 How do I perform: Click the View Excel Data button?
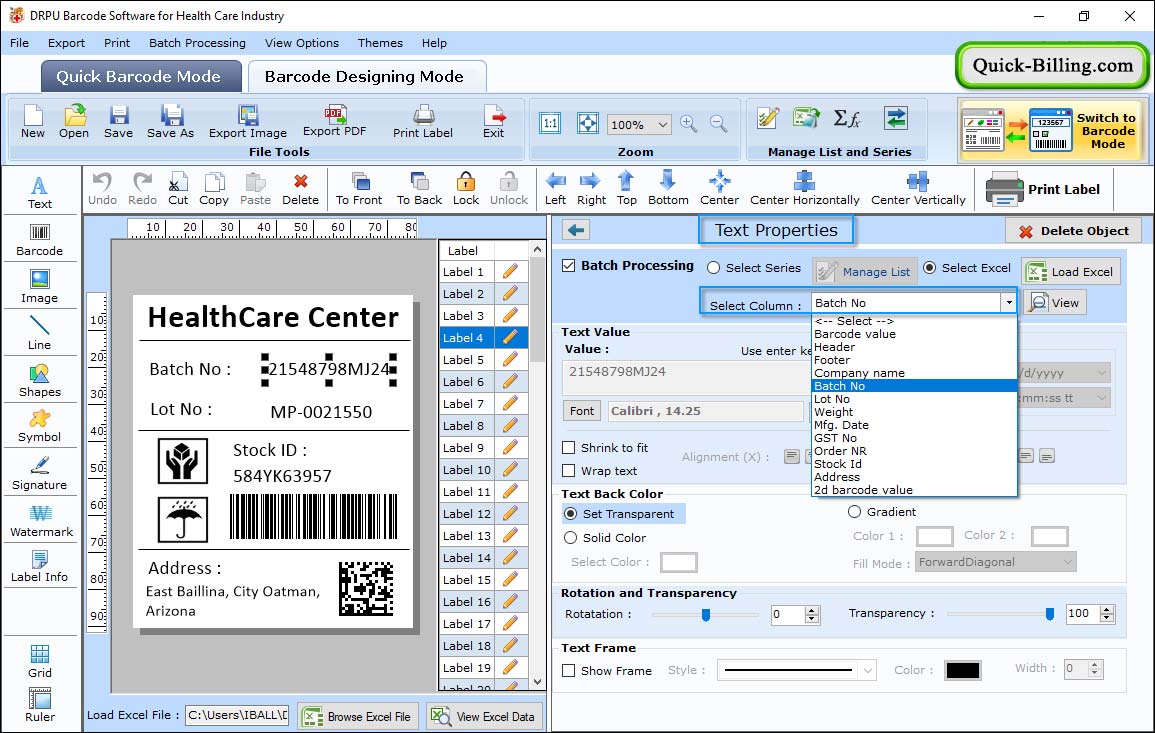point(484,717)
